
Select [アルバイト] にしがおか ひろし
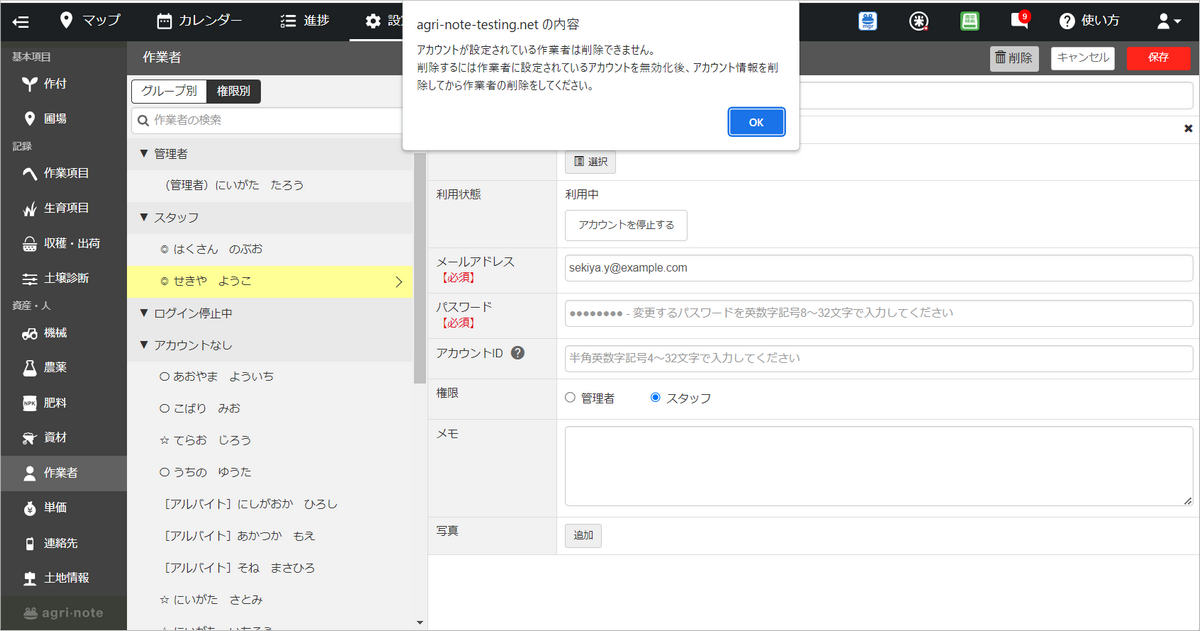coord(270,504)
